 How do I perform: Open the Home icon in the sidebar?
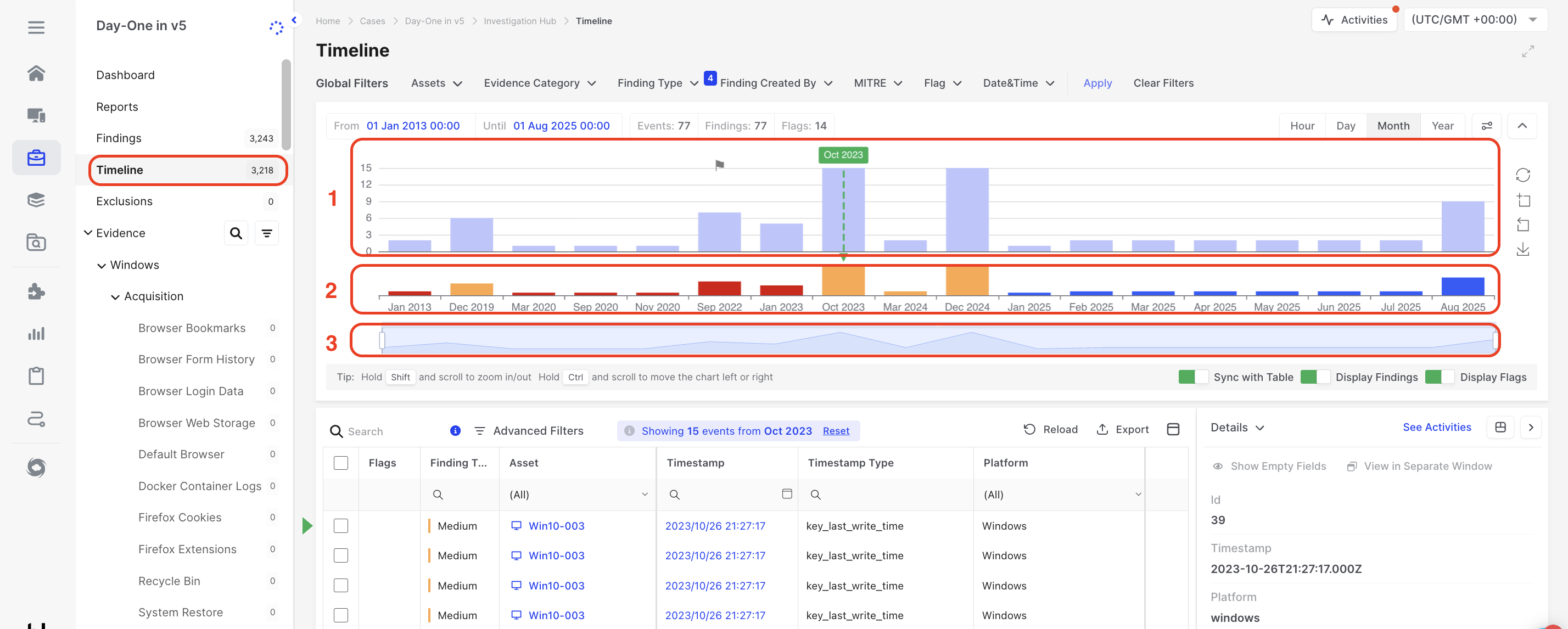tap(36, 73)
